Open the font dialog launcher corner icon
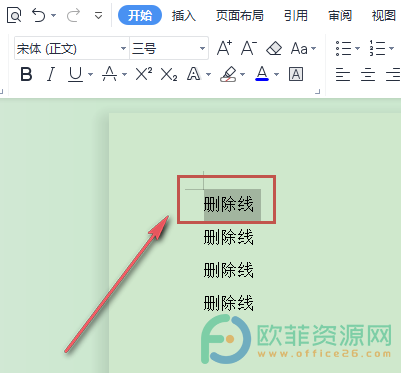The image size is (401, 373). click(x=318, y=91)
